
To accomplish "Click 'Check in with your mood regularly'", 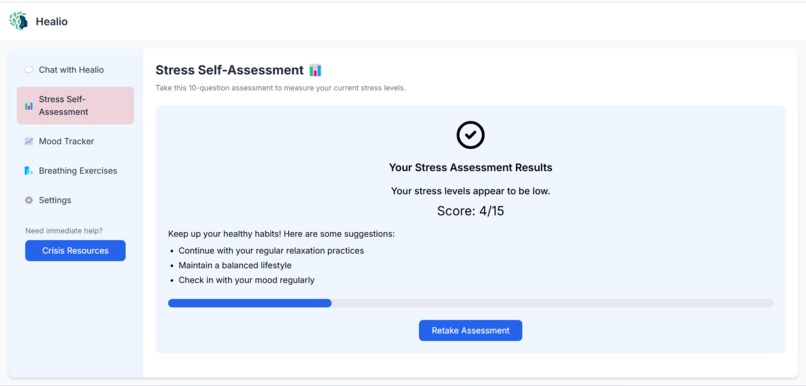I will [x=246, y=281].
